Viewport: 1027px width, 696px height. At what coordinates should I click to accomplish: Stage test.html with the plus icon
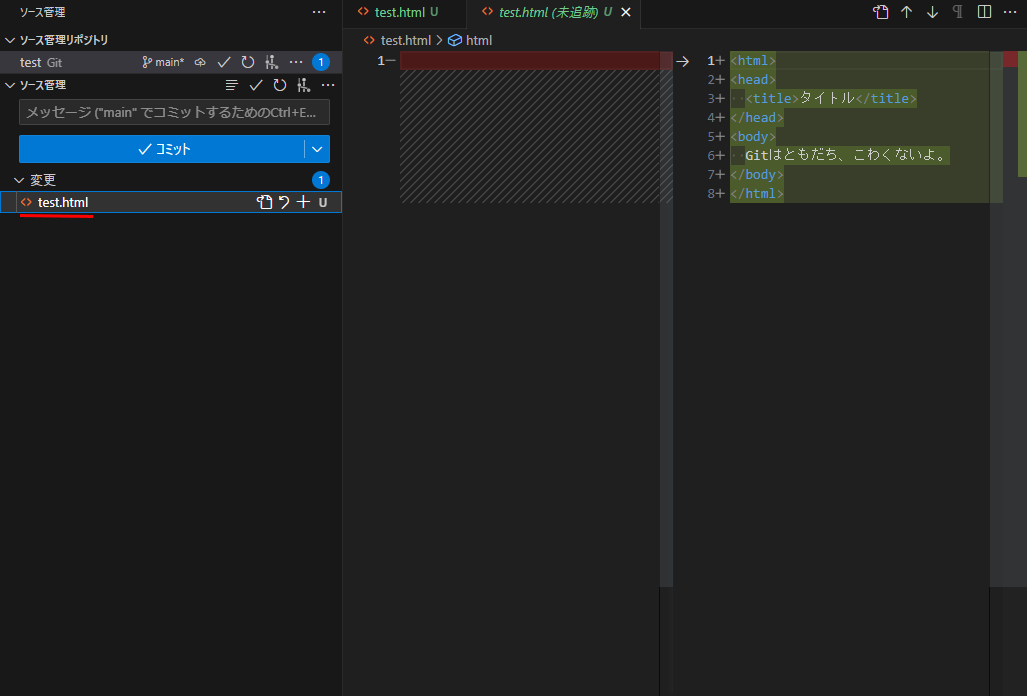tap(303, 202)
